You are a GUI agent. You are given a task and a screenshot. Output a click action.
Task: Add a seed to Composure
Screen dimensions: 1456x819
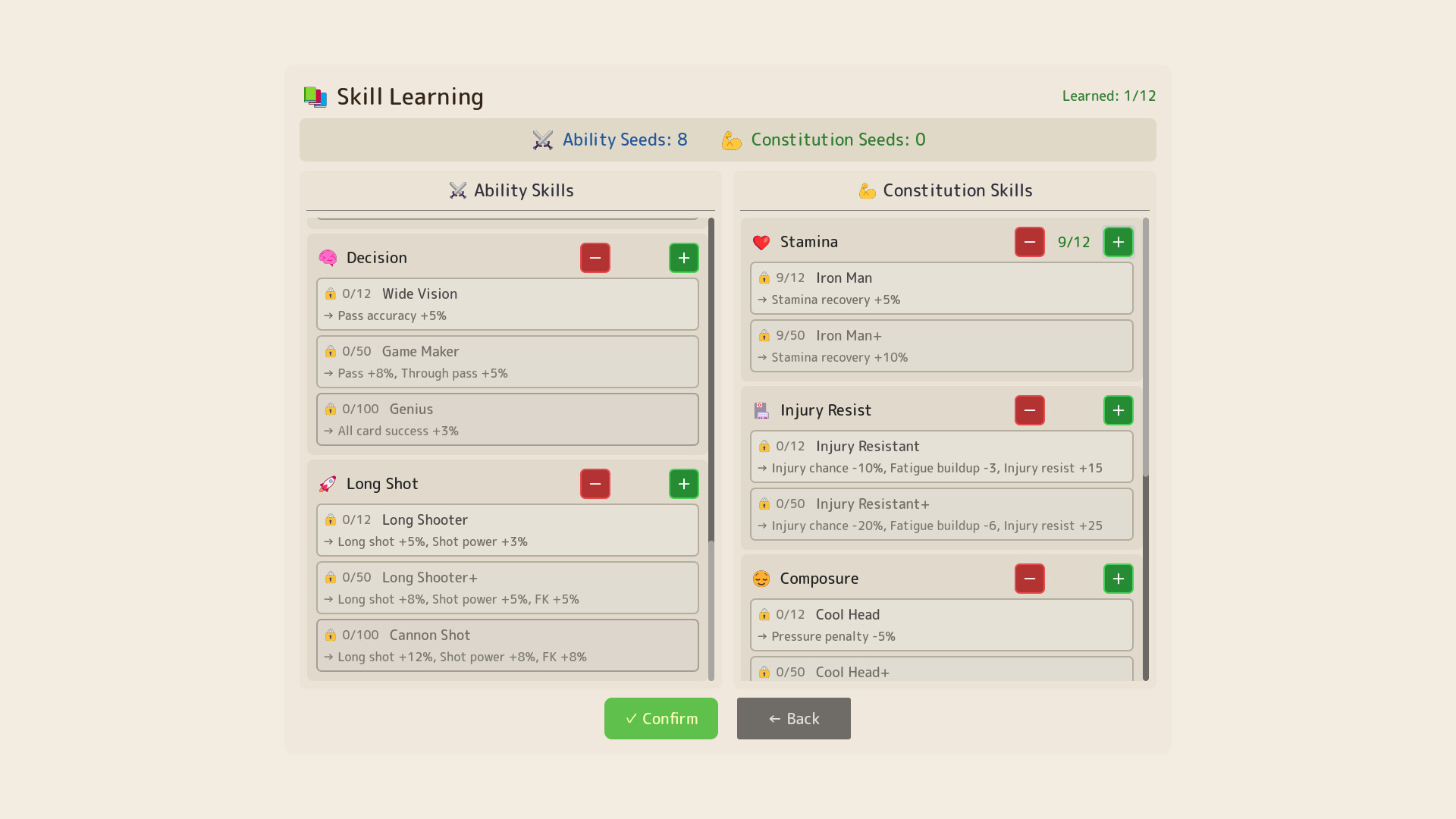pos(1118,579)
